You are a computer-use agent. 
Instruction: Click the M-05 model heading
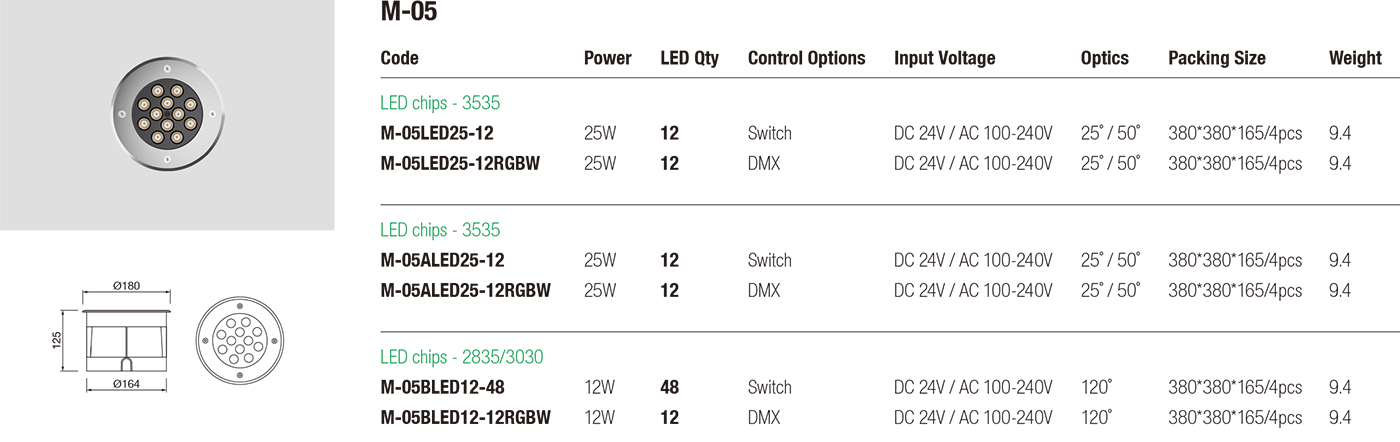click(409, 13)
